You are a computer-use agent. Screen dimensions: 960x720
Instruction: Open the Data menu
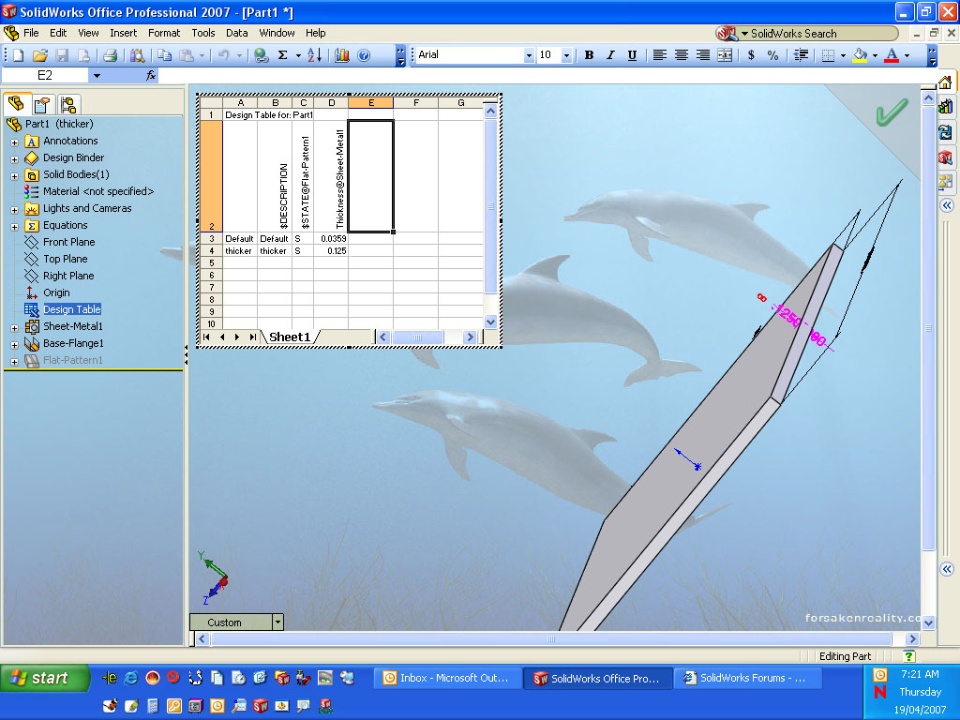click(236, 33)
